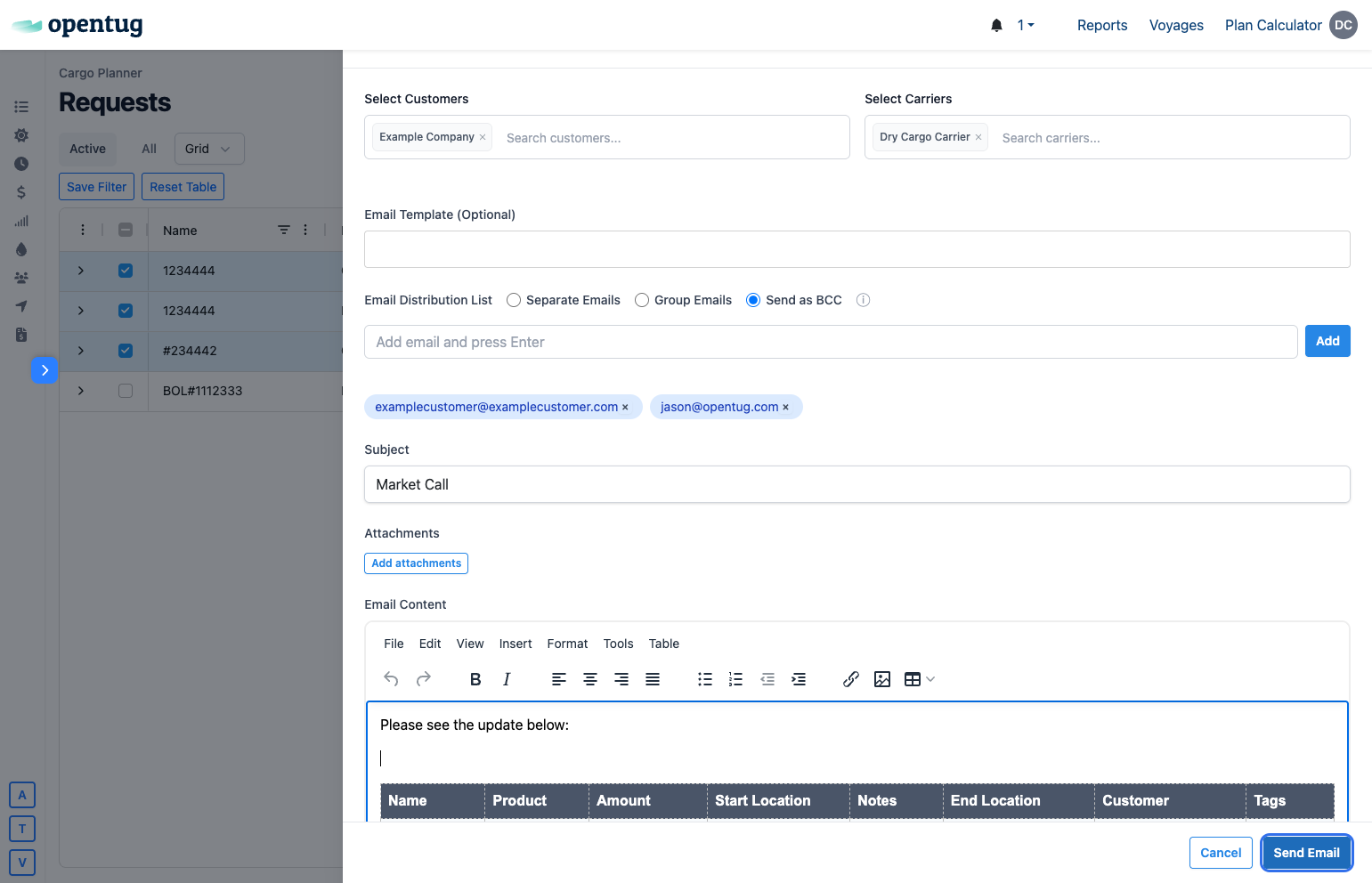The height and width of the screenshot is (883, 1372).
Task: Open the clock history sidebar icon
Action: coord(21,164)
